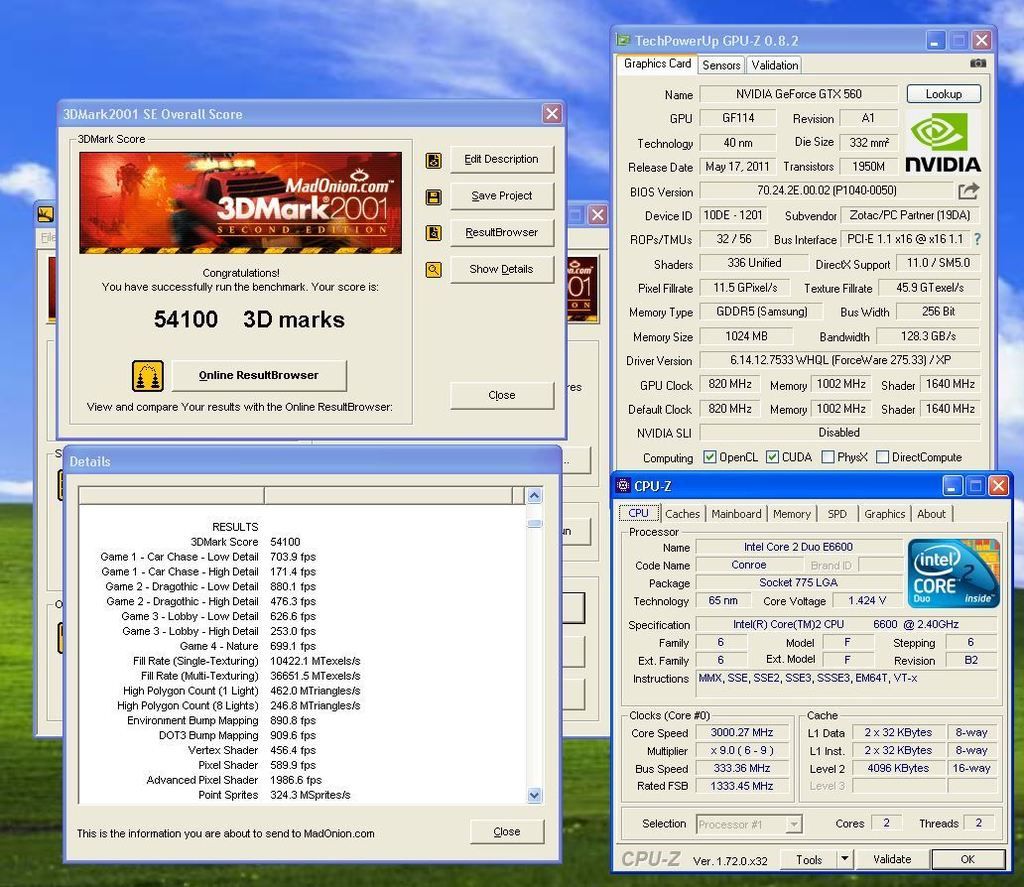The image size is (1024, 887).
Task: Click the Driver Version field in GPU-Z
Action: coord(840,360)
